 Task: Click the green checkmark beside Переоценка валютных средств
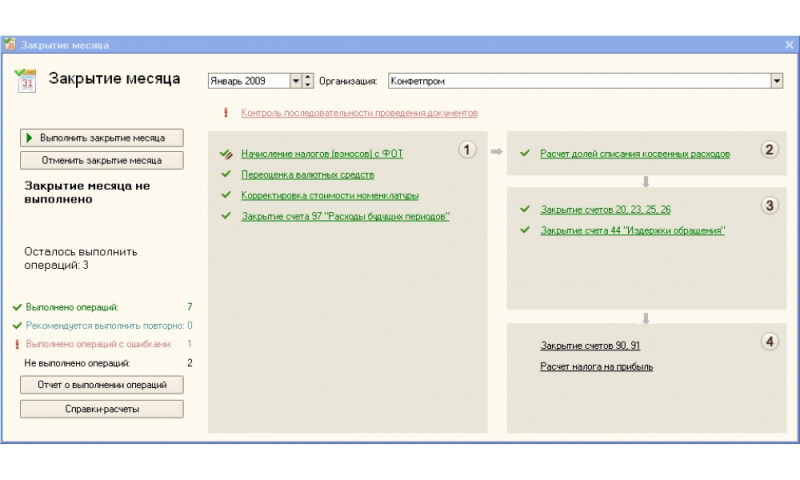point(226,174)
